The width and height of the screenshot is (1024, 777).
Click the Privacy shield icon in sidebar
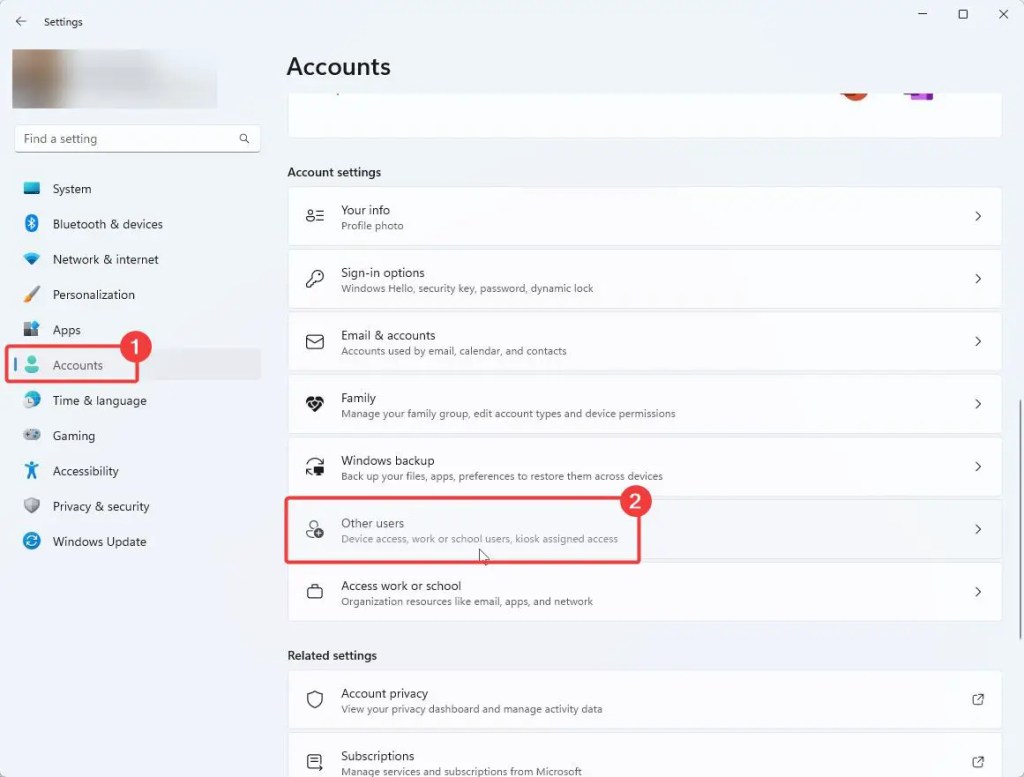point(31,505)
